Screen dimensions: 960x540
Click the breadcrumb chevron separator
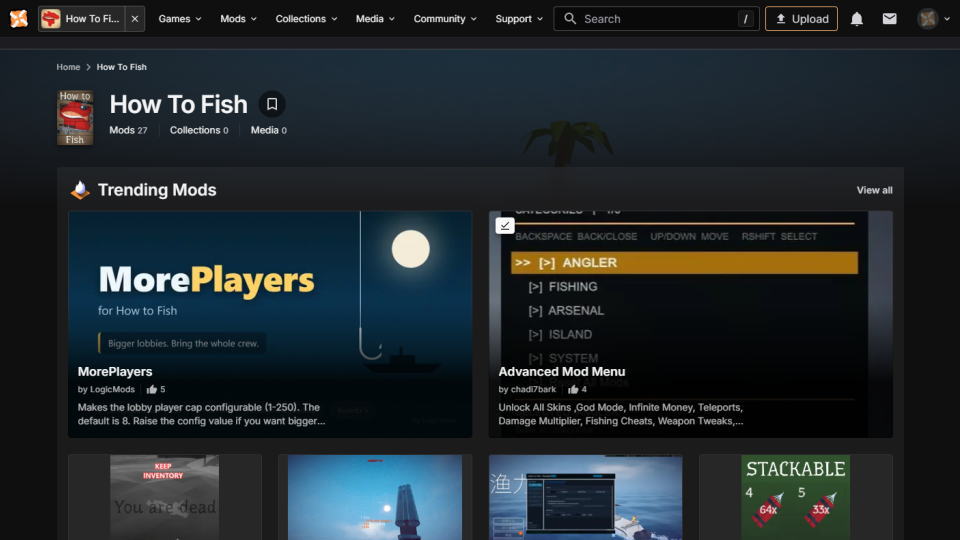coord(88,67)
